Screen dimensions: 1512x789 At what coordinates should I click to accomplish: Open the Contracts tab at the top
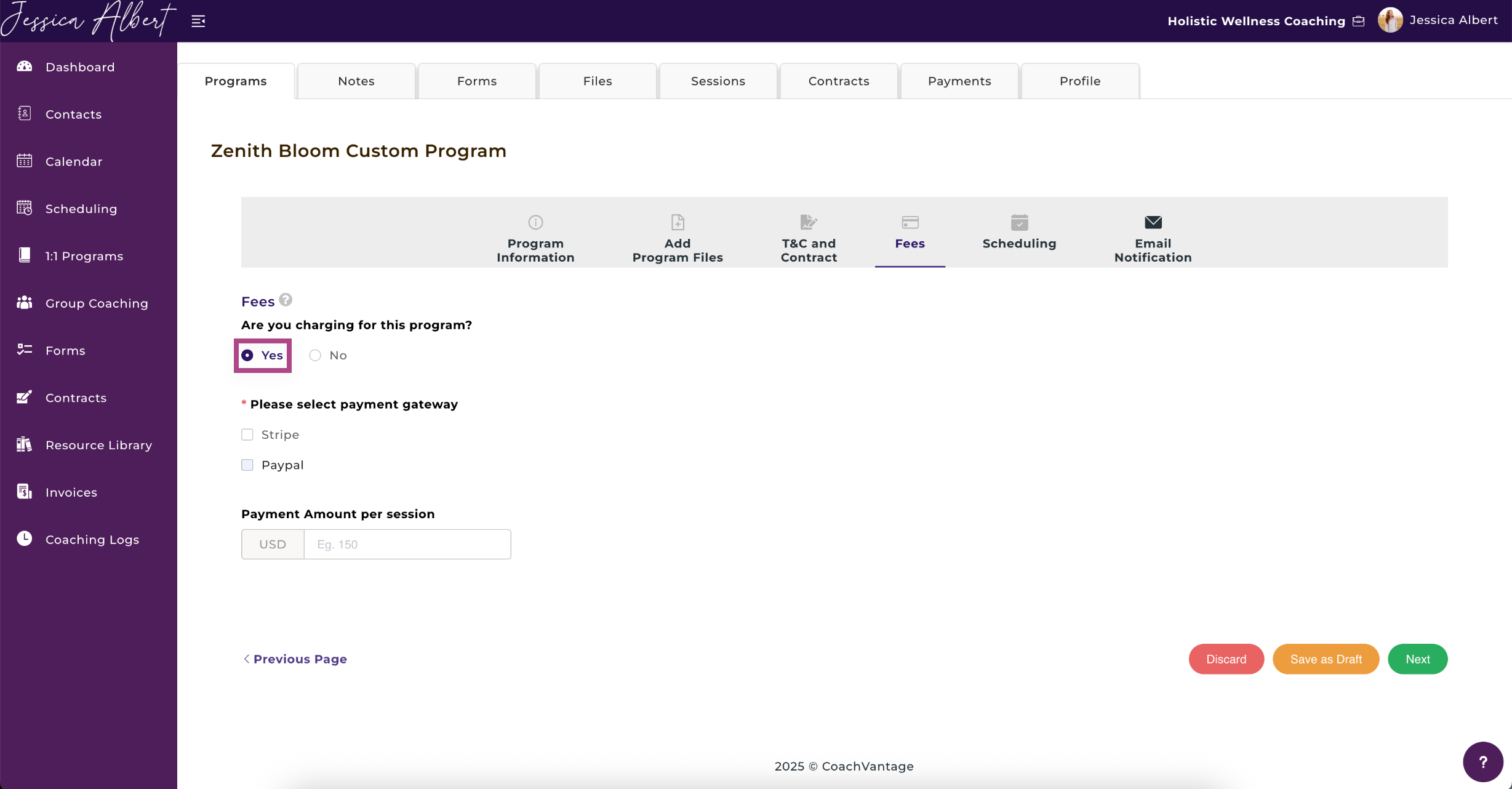[x=839, y=81]
